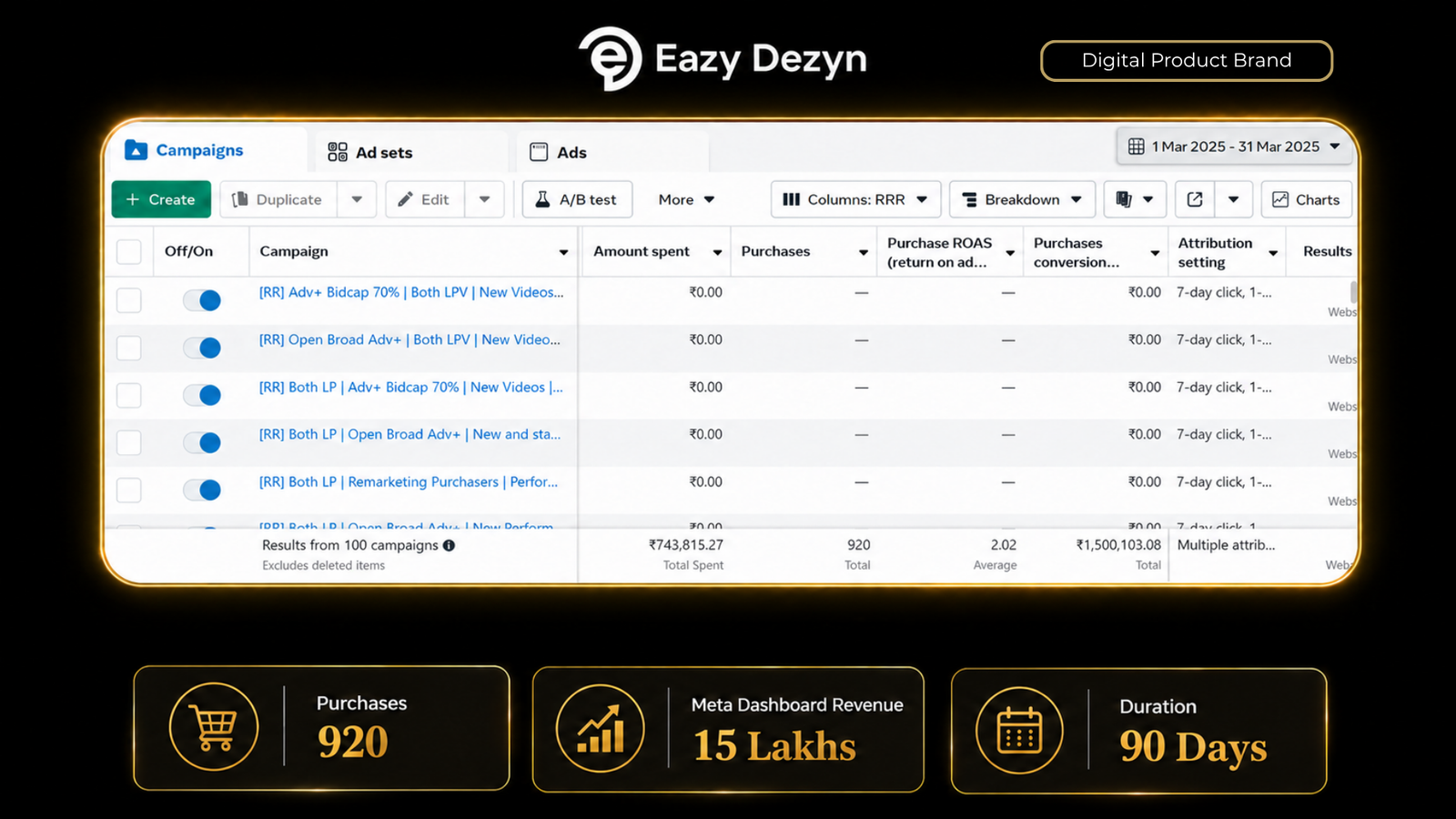This screenshot has width=1456, height=819.
Task: Select checkbox for Adv+ Bidcap 70% Both LPV campaign
Action: click(x=129, y=300)
